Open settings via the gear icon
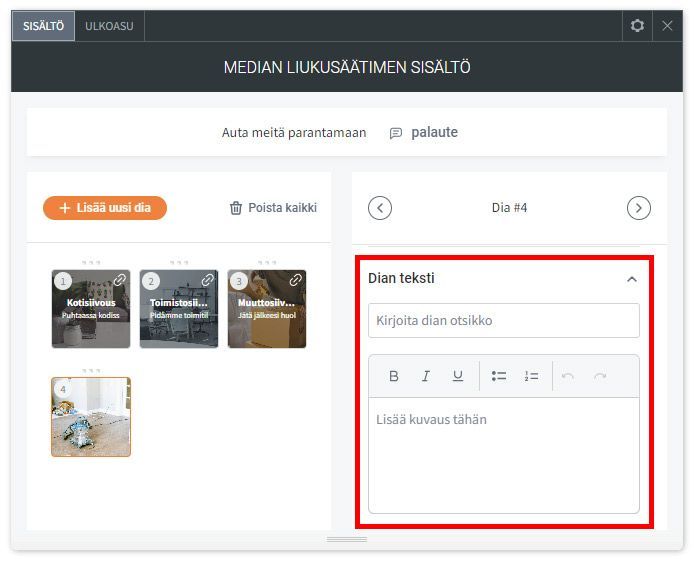 [x=637, y=26]
